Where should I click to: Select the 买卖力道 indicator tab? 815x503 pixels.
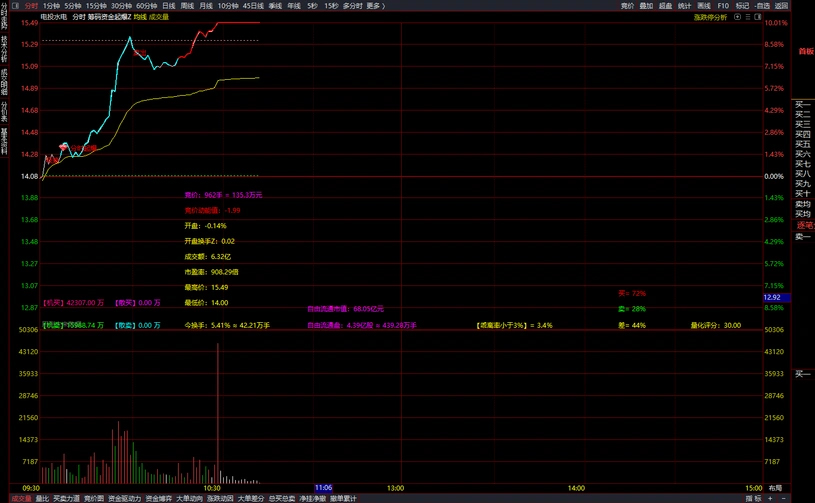(67, 498)
